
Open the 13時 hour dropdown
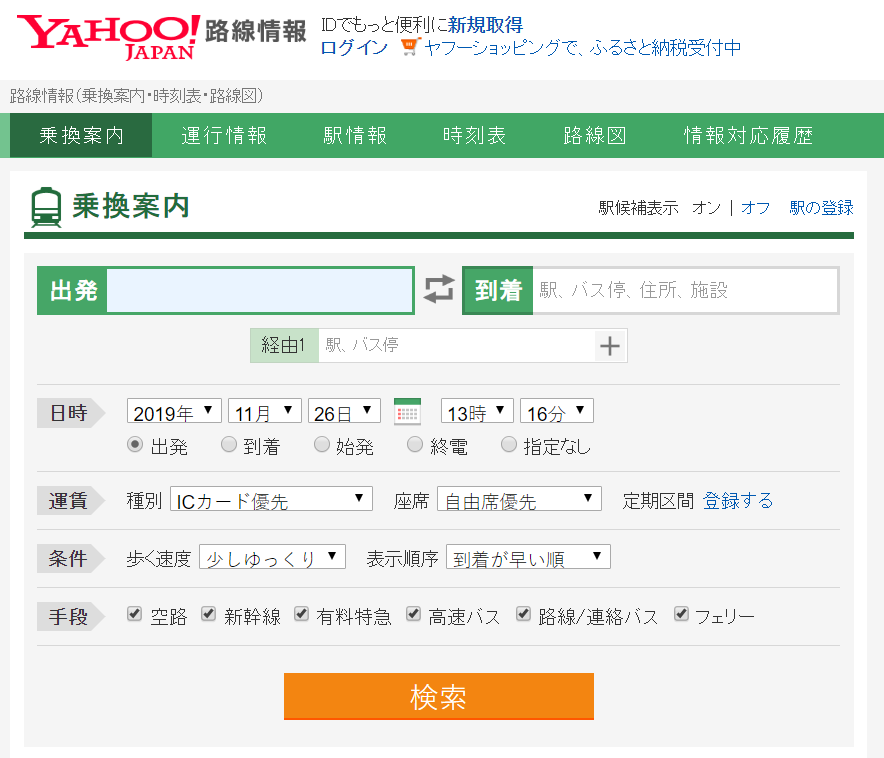[x=477, y=411]
